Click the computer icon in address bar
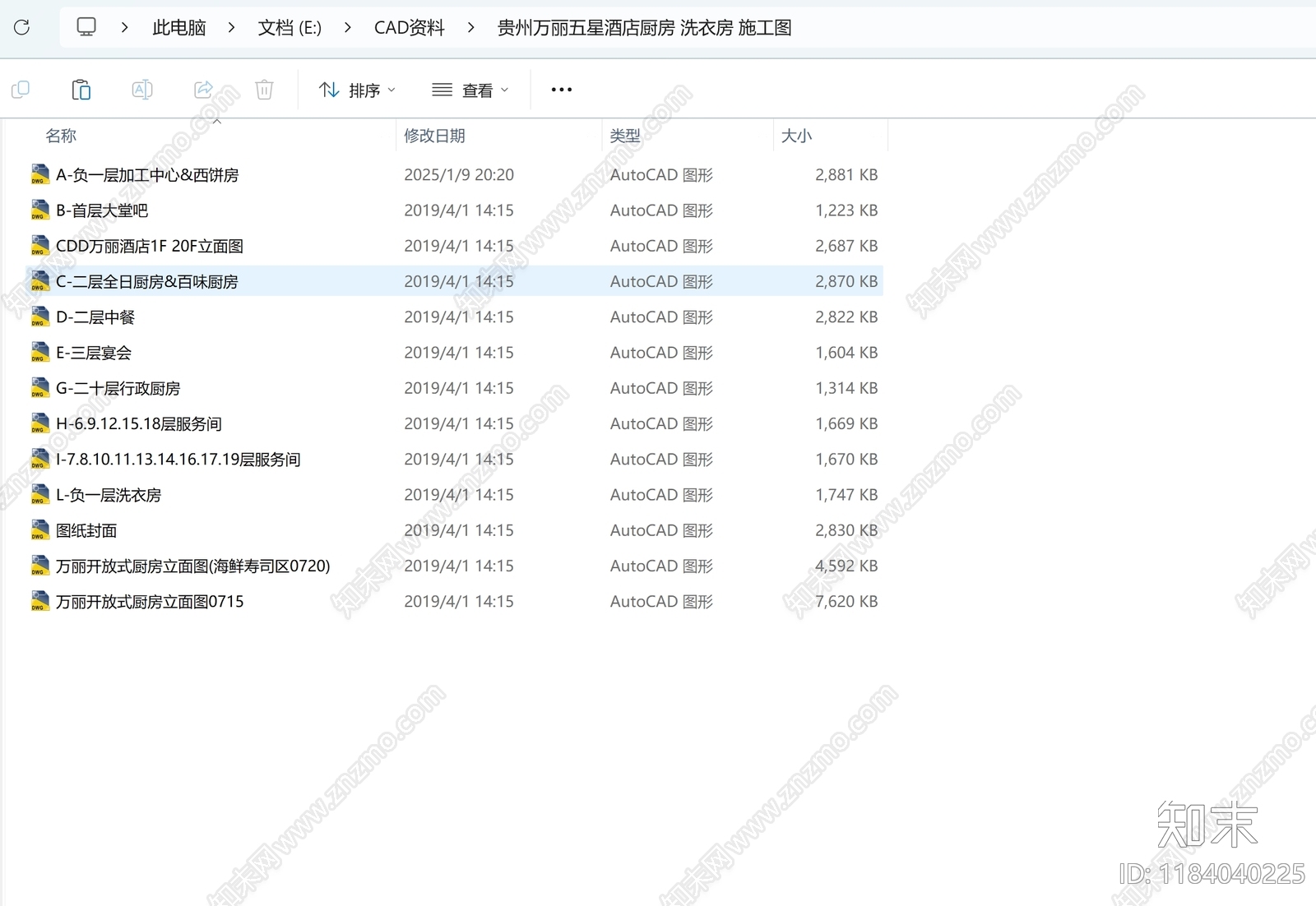The image size is (1316, 906). [86, 27]
